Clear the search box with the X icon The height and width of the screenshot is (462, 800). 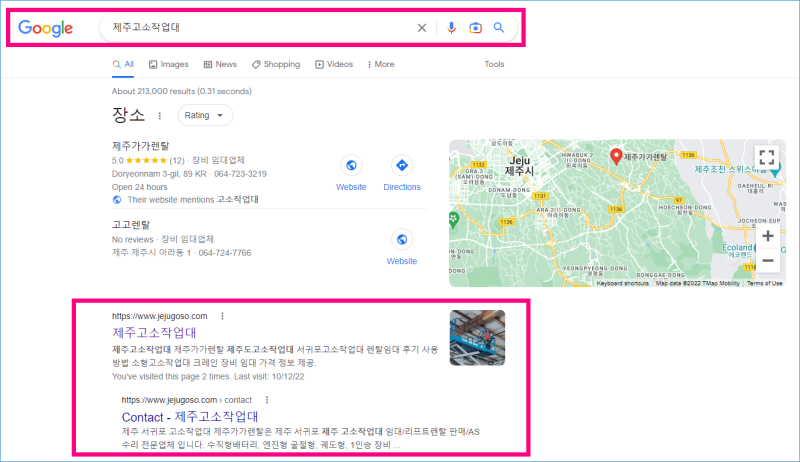(422, 28)
